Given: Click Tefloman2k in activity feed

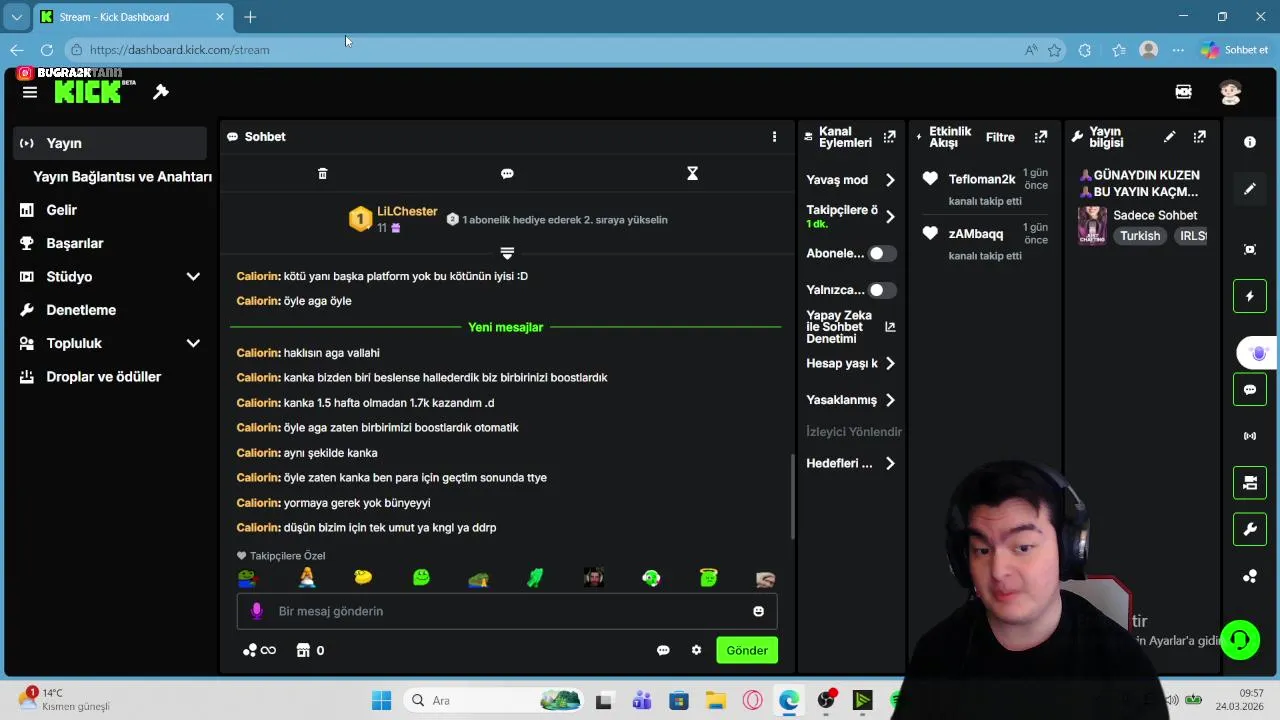Looking at the screenshot, I should pos(982,179).
